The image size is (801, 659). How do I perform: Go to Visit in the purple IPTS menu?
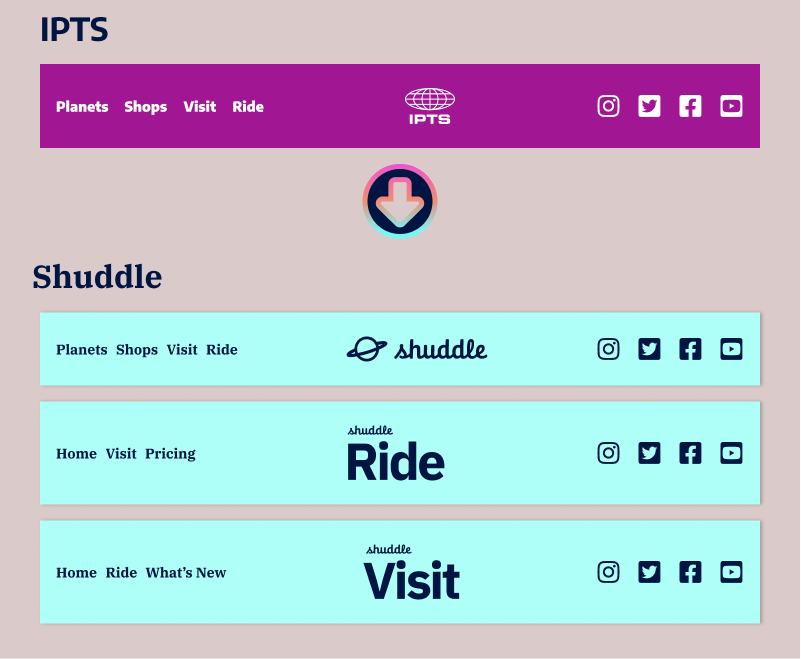point(199,107)
